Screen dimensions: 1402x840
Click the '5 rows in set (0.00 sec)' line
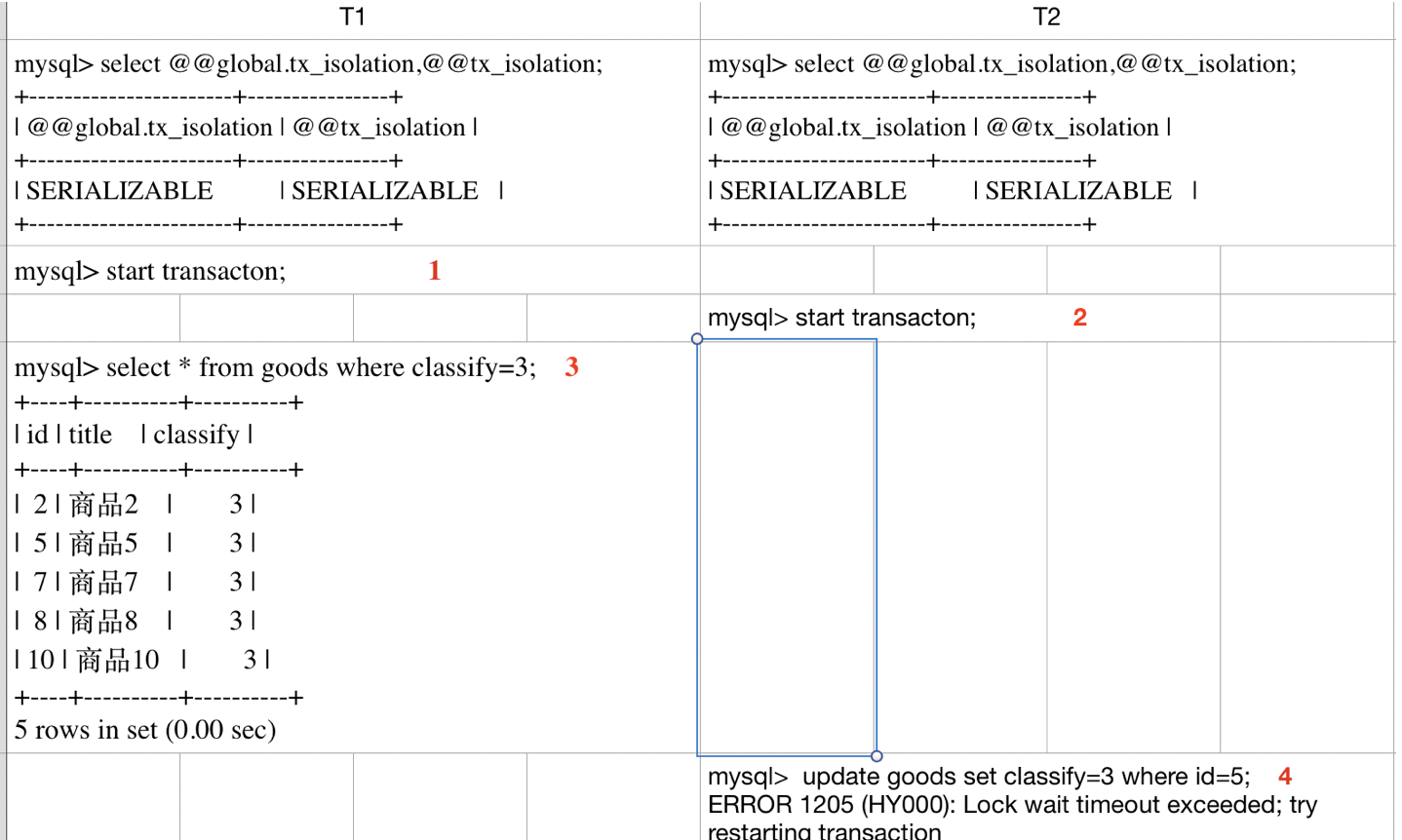[x=145, y=730]
